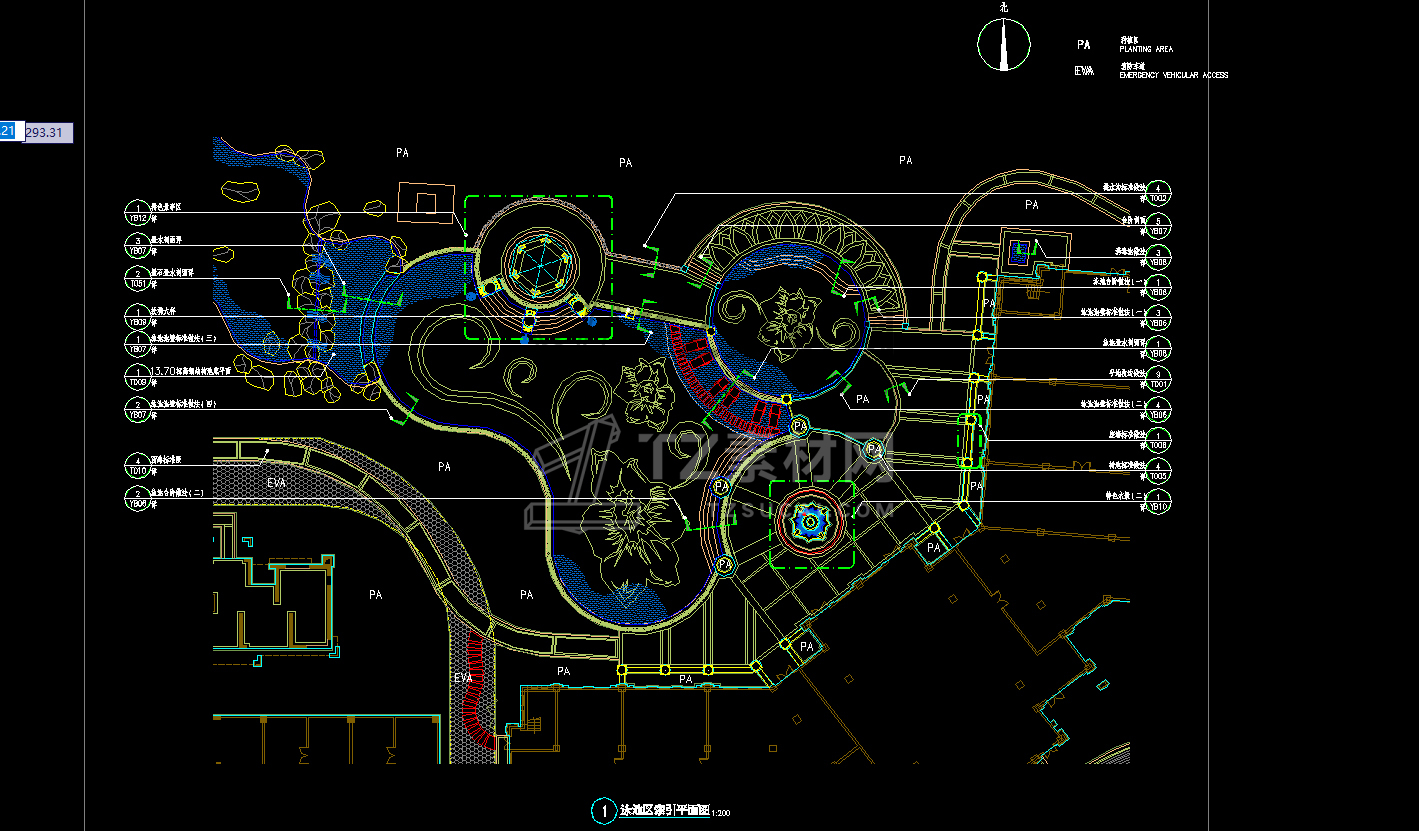
Task: Select the callout bubble labeled 1 / YB07
Action: coord(137,344)
